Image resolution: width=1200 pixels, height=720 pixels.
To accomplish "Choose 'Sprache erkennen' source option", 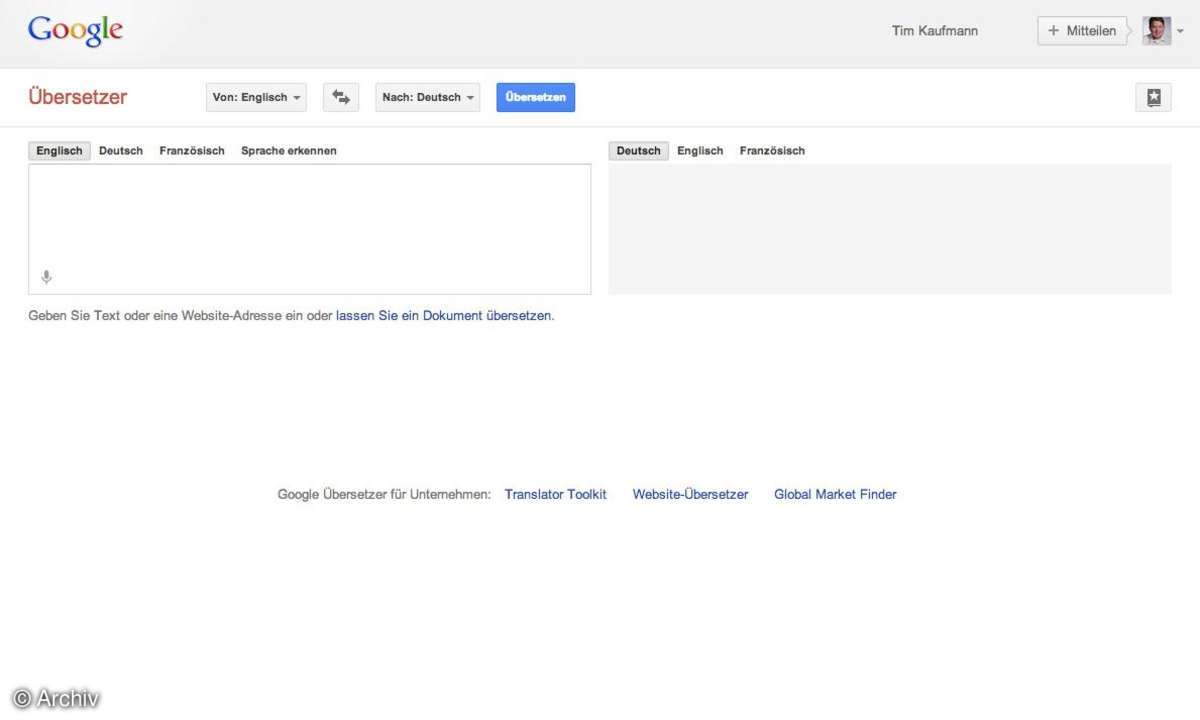I will coord(289,151).
